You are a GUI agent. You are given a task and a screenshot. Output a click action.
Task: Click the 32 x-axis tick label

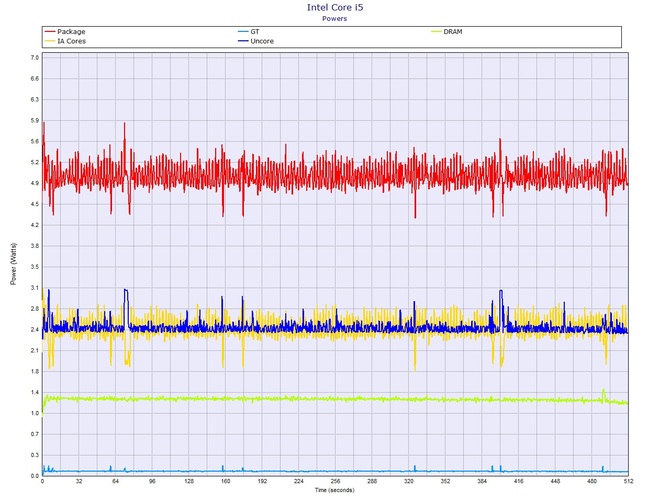point(79,481)
